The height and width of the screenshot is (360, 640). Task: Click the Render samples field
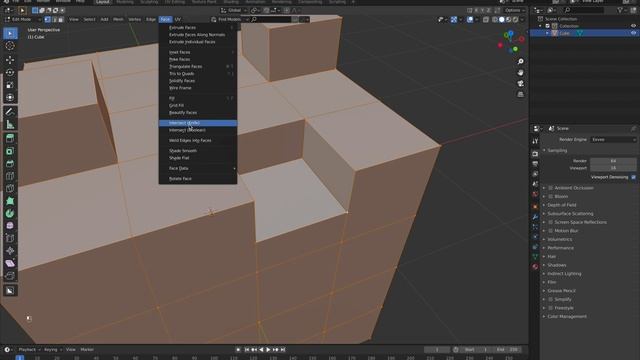[613, 161]
